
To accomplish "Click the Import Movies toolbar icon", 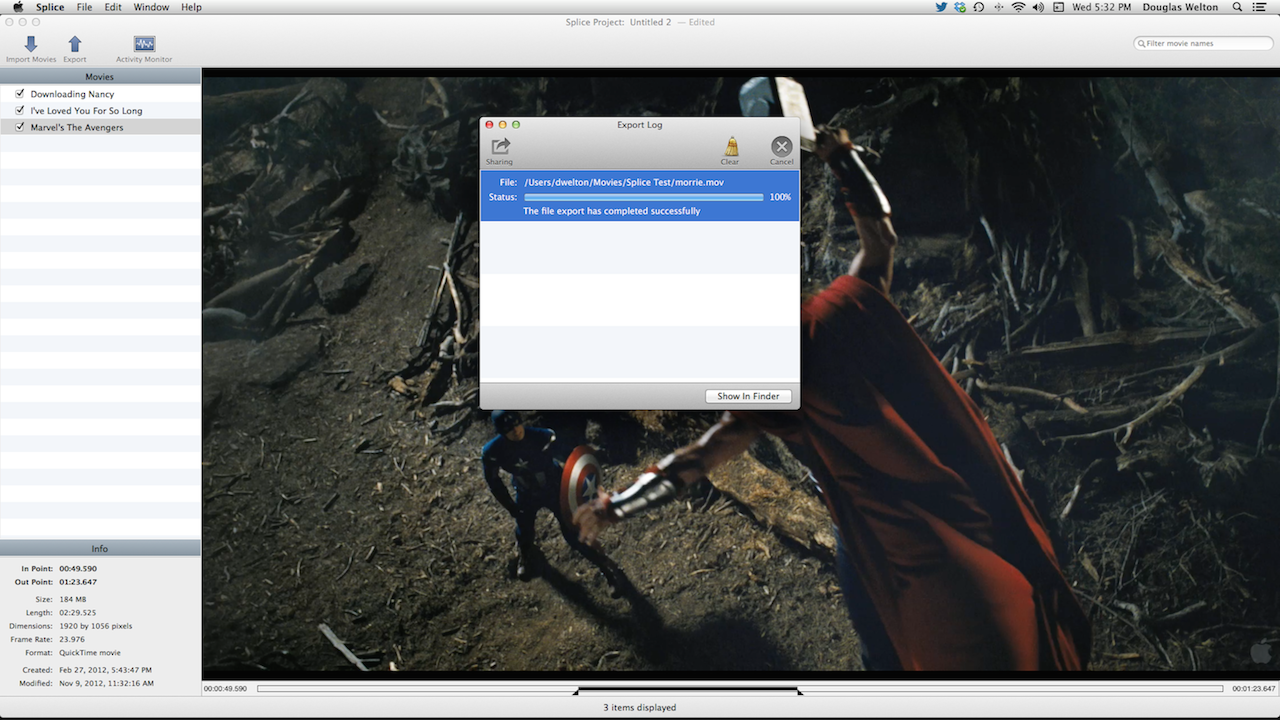I will (x=31, y=45).
